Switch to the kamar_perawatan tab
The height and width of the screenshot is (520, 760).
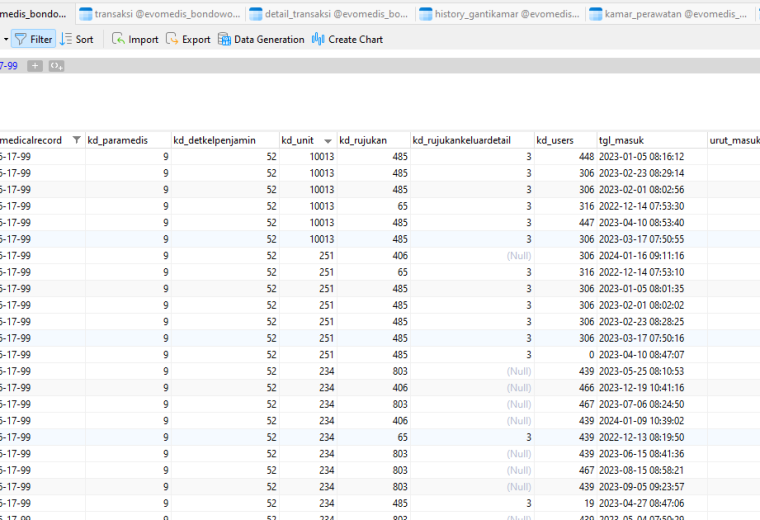point(669,14)
